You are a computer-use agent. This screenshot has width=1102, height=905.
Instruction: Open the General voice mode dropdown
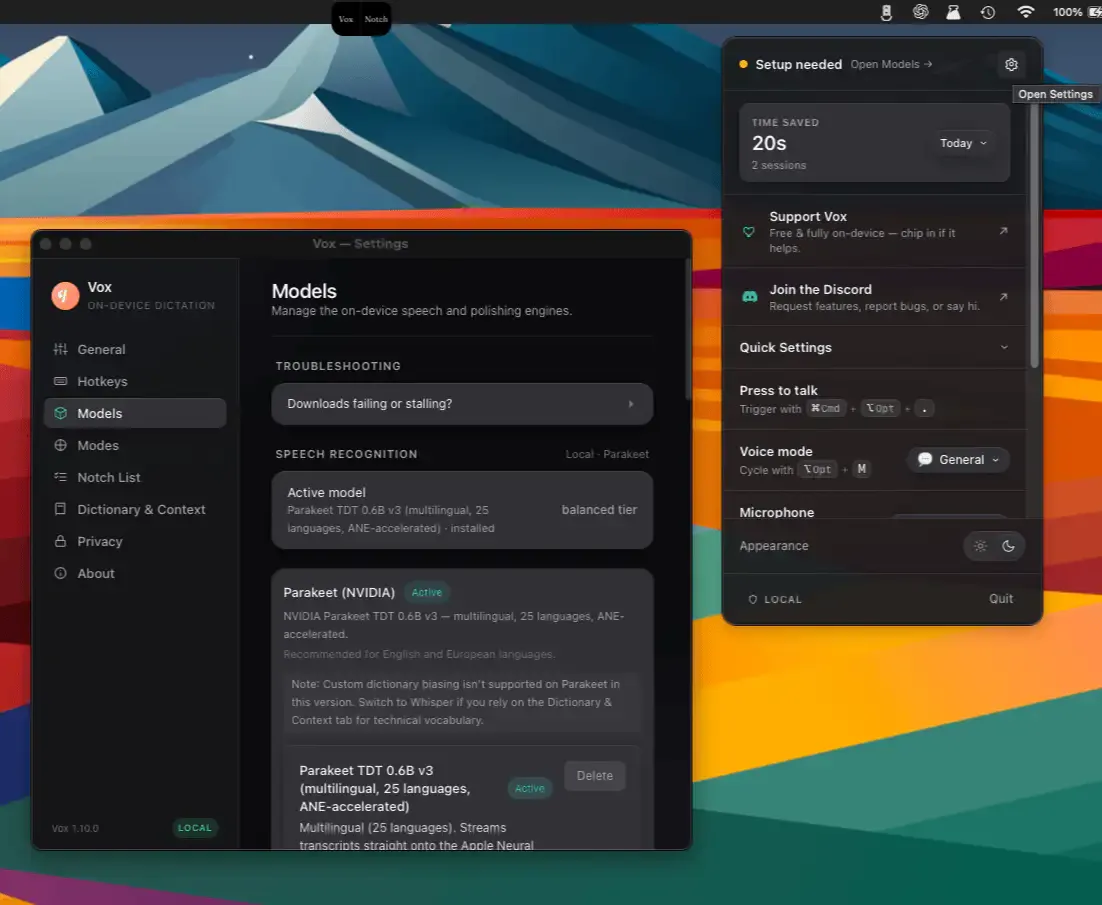pyautogui.click(x=959, y=460)
